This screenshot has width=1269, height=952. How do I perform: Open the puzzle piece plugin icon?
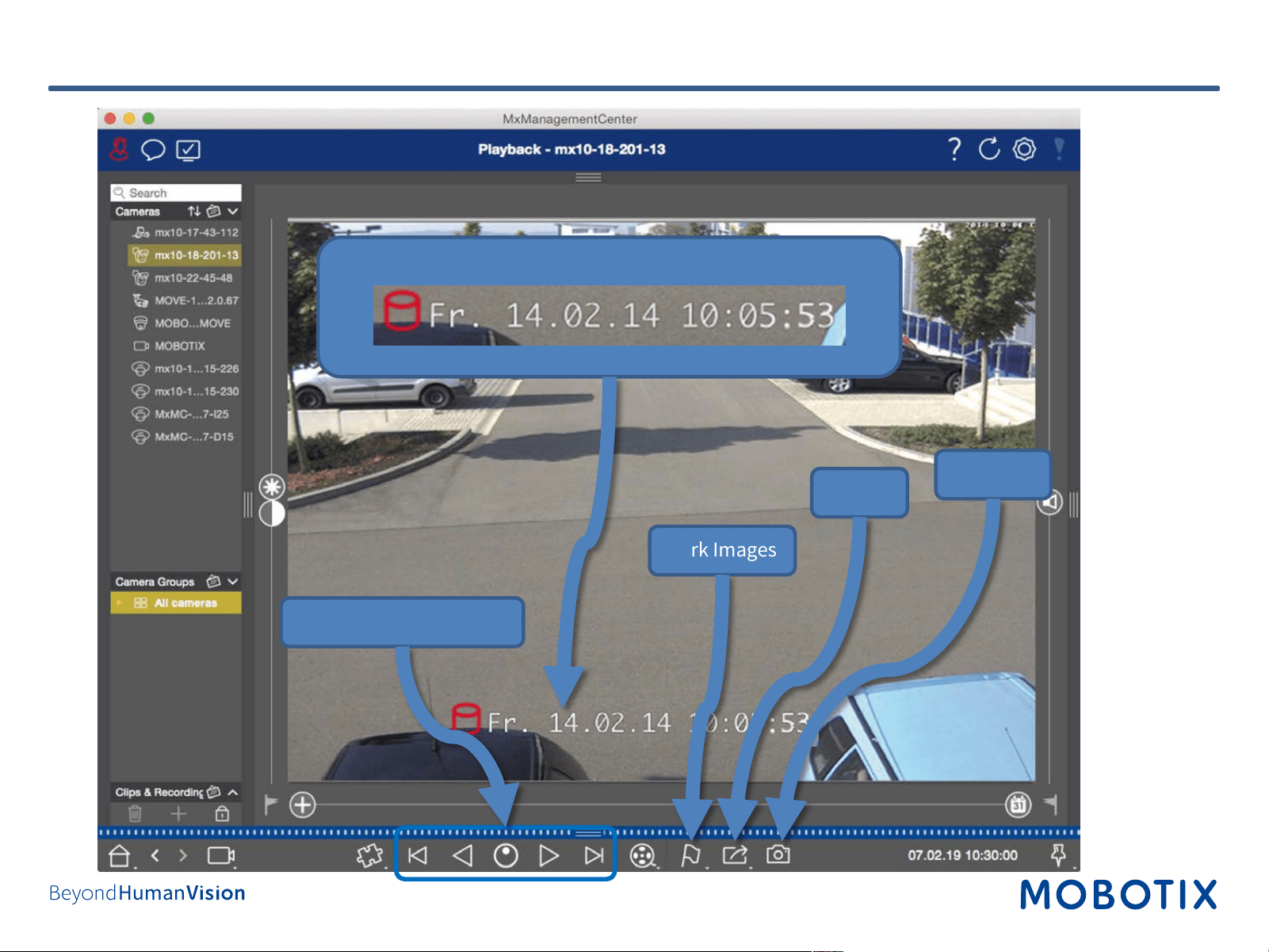[369, 856]
